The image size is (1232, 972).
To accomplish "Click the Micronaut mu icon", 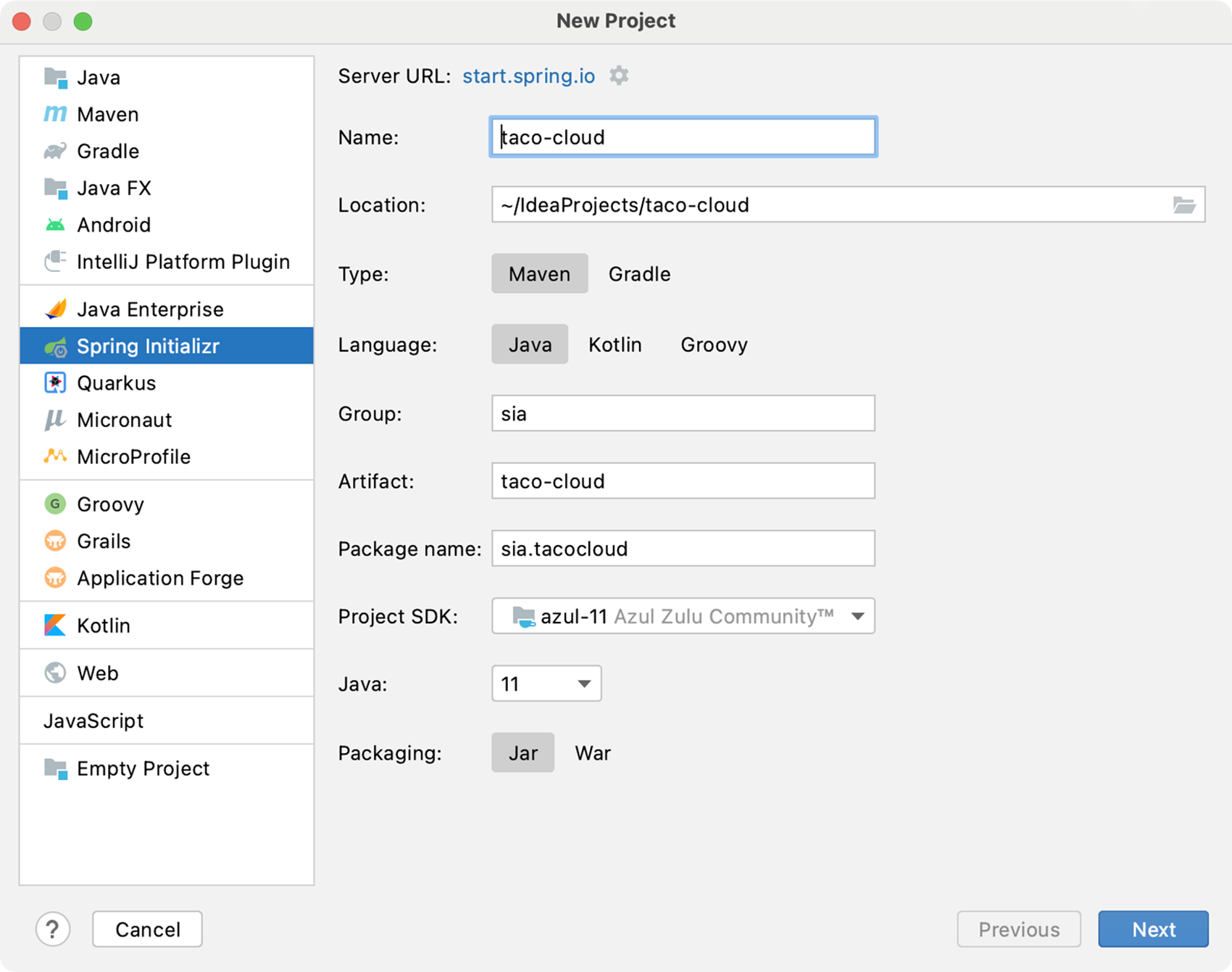I will [56, 420].
